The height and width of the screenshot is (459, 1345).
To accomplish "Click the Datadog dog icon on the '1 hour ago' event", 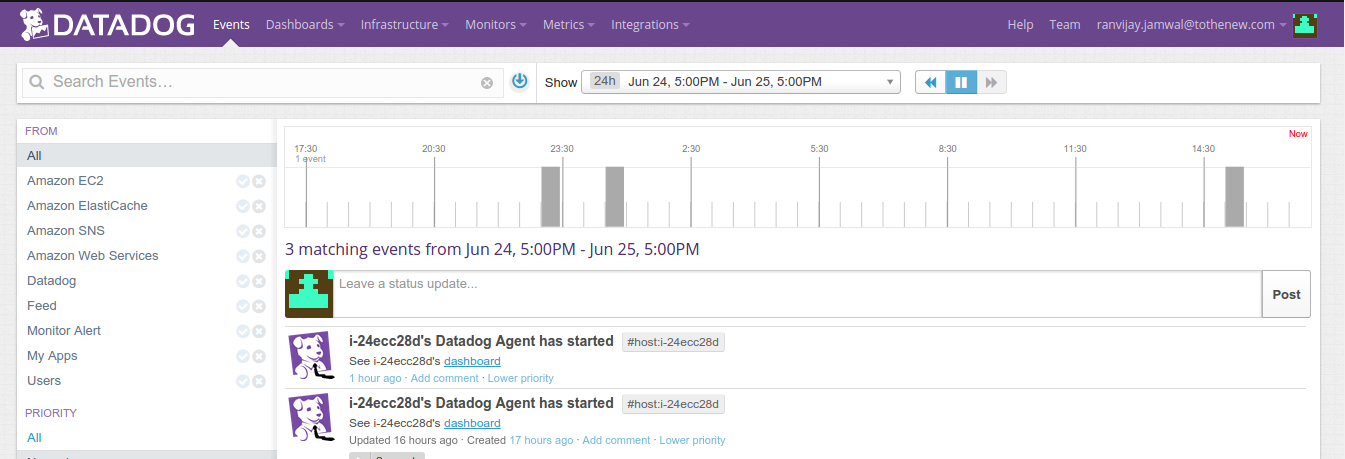I will tap(311, 356).
